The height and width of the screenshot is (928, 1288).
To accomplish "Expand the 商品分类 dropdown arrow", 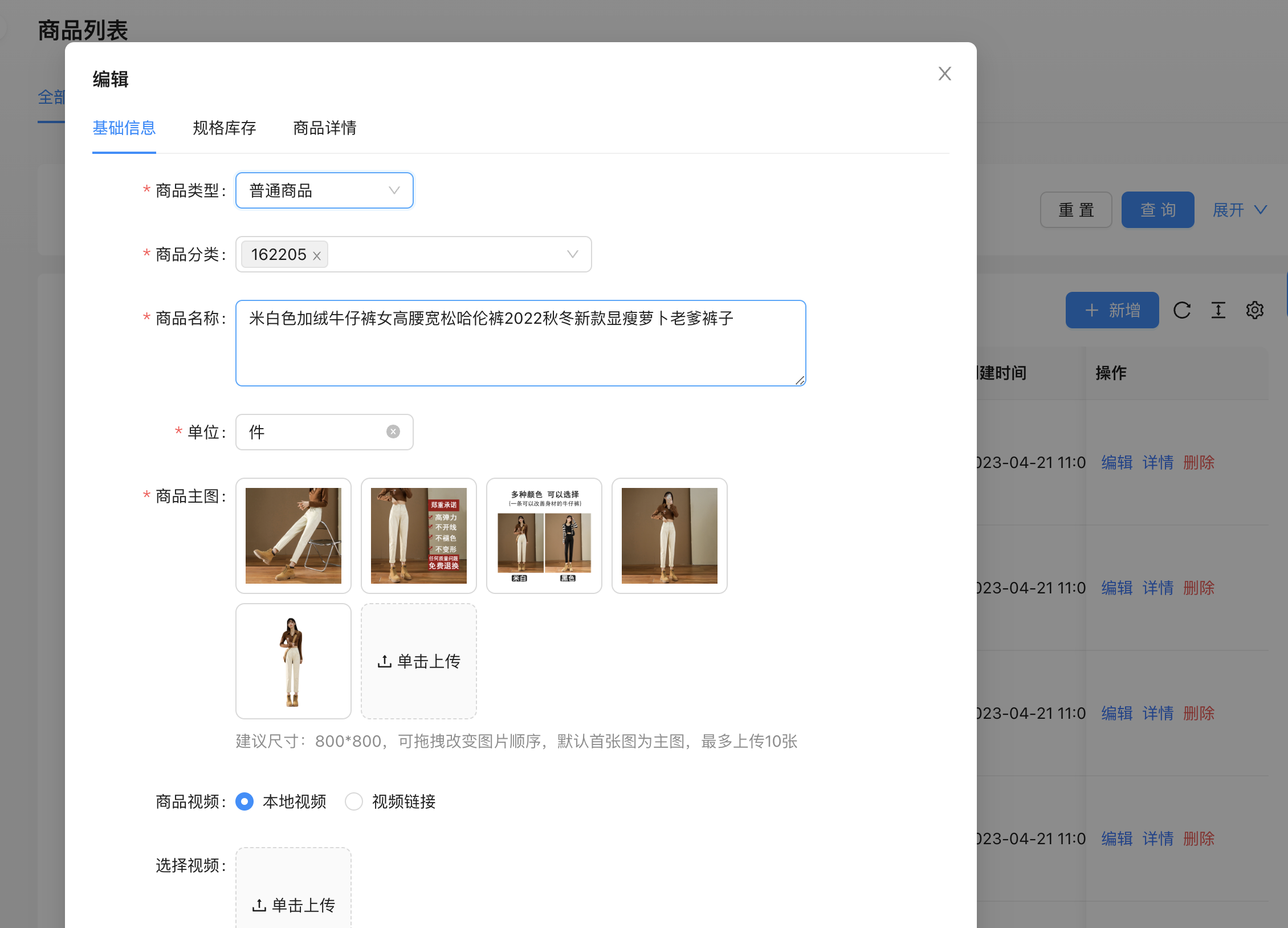I will tap(572, 254).
